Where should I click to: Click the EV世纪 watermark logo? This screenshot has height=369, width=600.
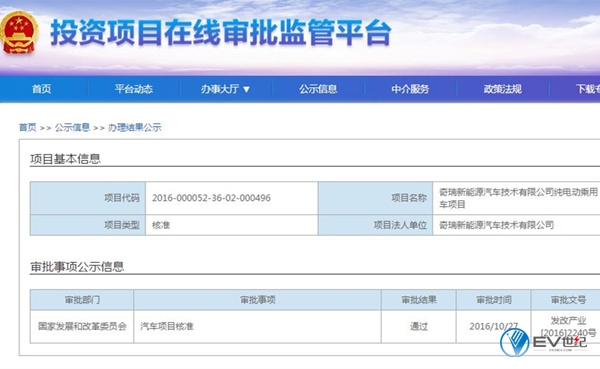point(543,342)
